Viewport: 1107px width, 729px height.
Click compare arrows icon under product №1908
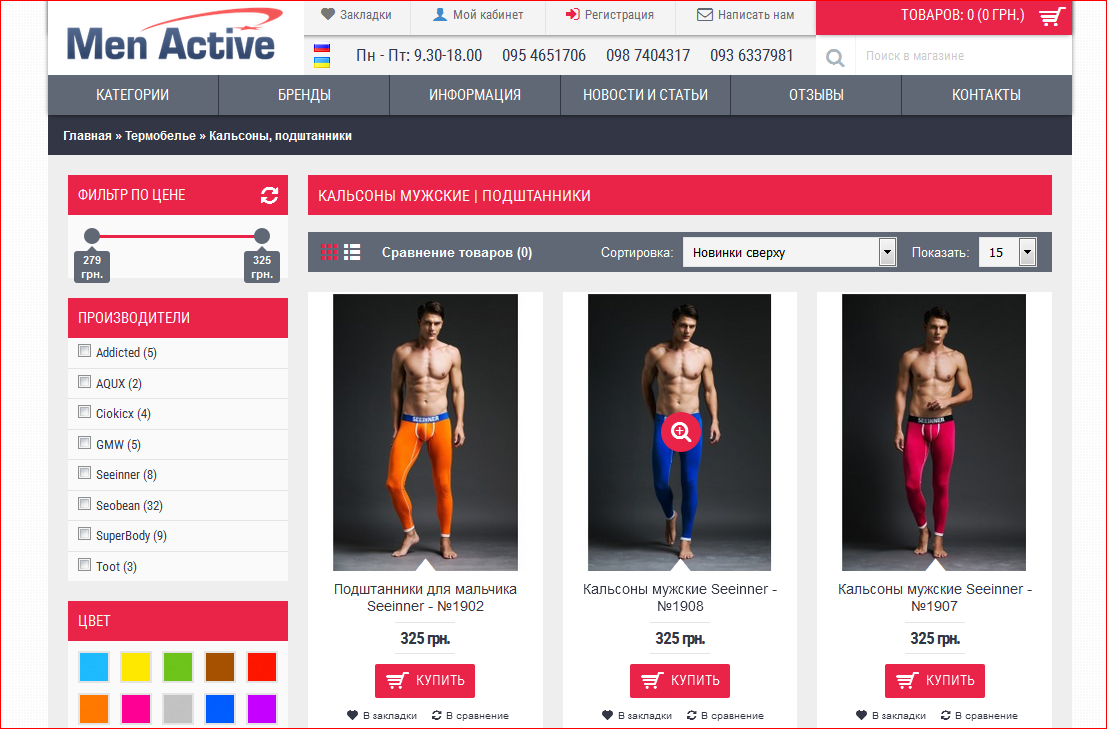click(692, 715)
